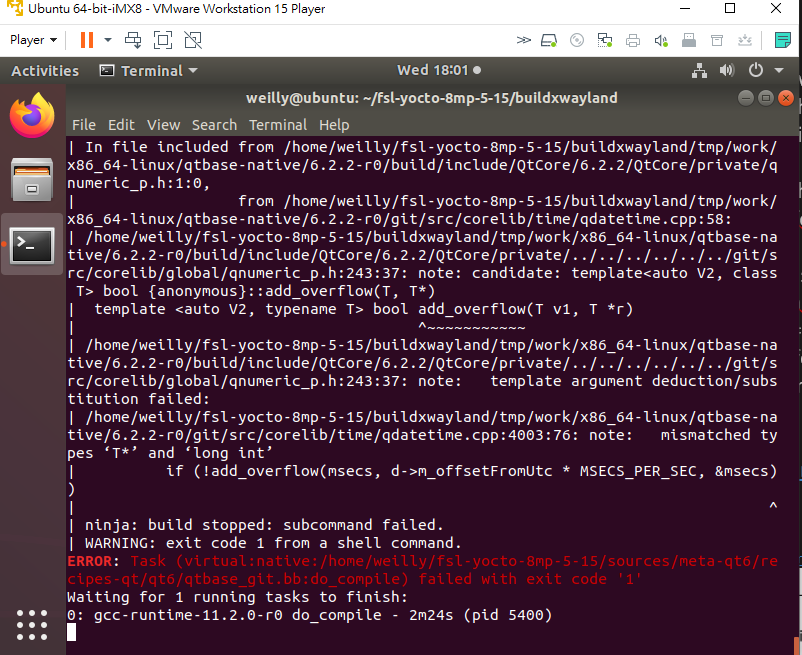Click the virtual hard disk status icon
Screen dimensions: 802x655
pyautogui.click(x=548, y=40)
